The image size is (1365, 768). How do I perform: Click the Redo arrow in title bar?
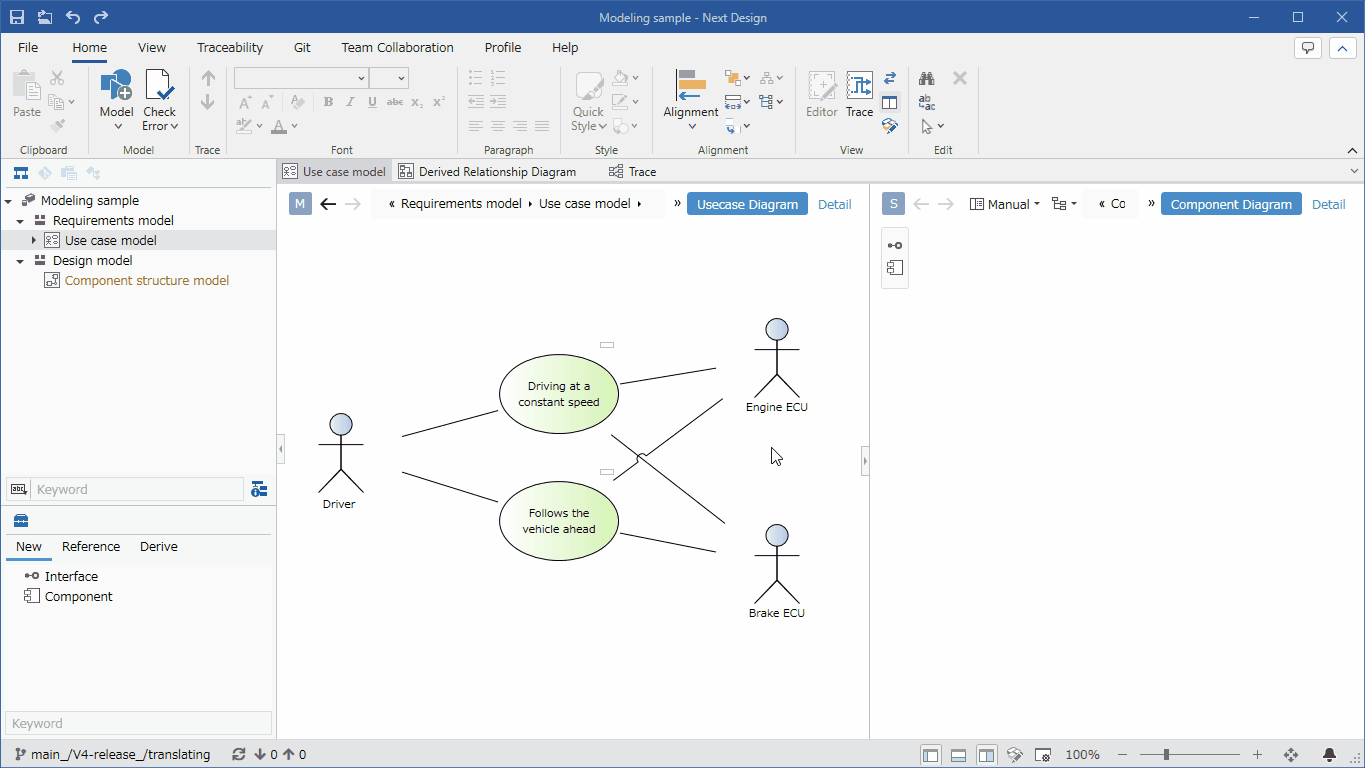[101, 17]
